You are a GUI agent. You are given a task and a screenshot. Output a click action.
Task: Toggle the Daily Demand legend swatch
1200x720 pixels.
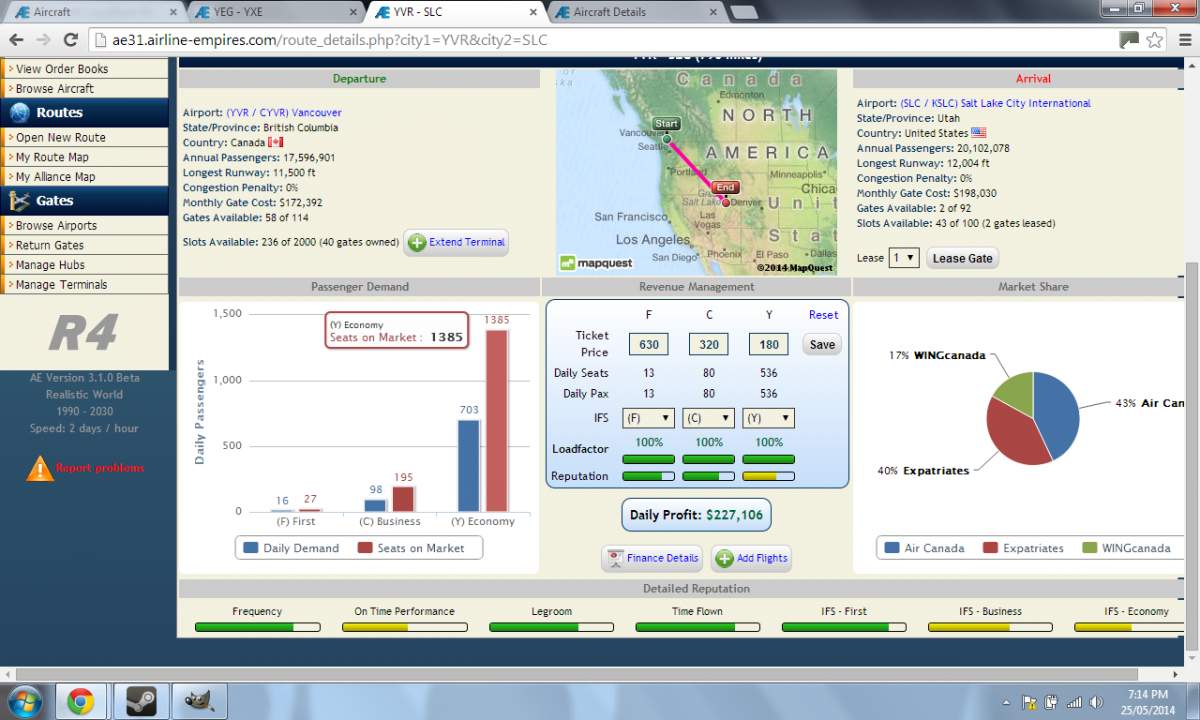pos(250,548)
